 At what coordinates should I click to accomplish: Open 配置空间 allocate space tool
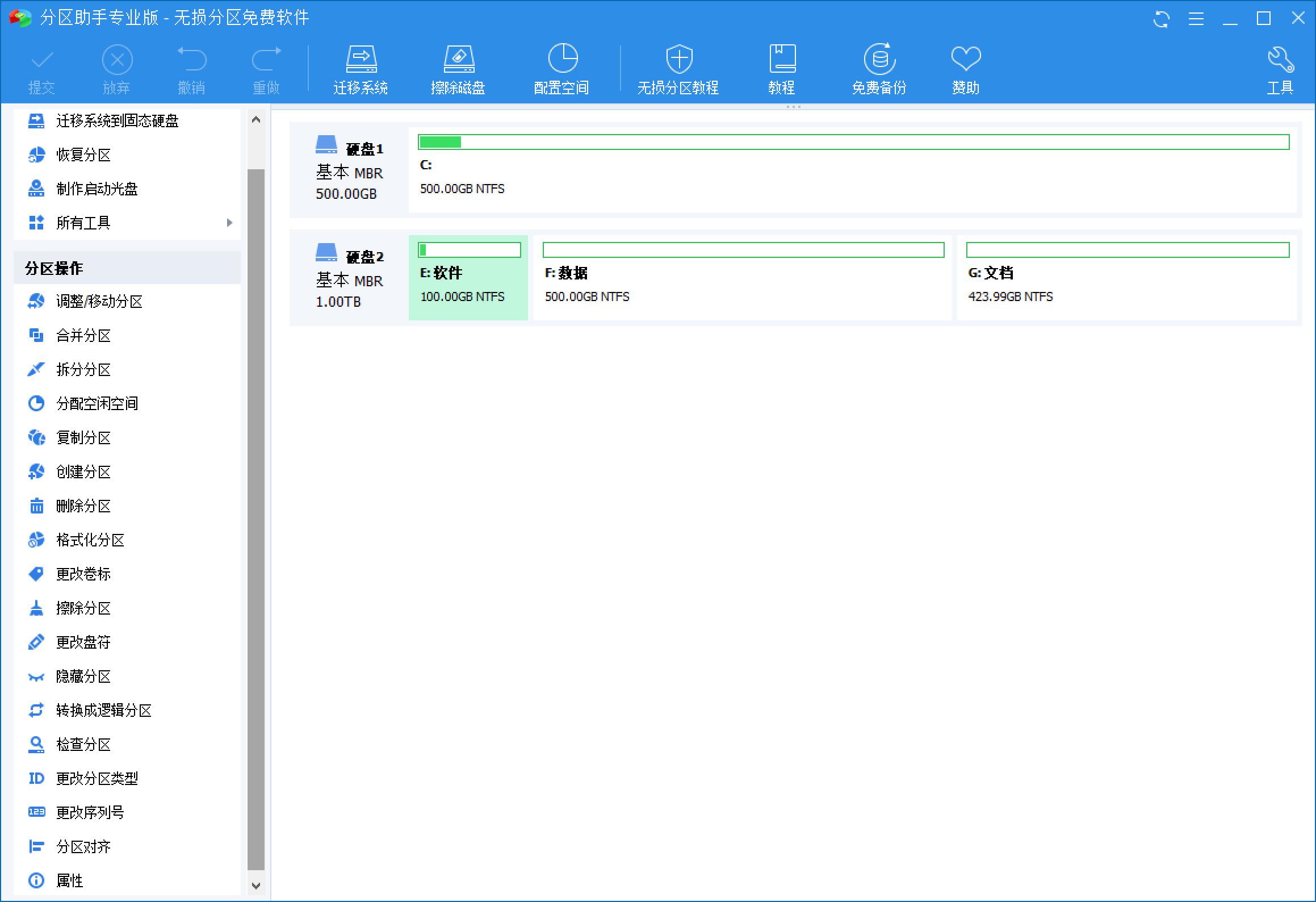tap(561, 69)
